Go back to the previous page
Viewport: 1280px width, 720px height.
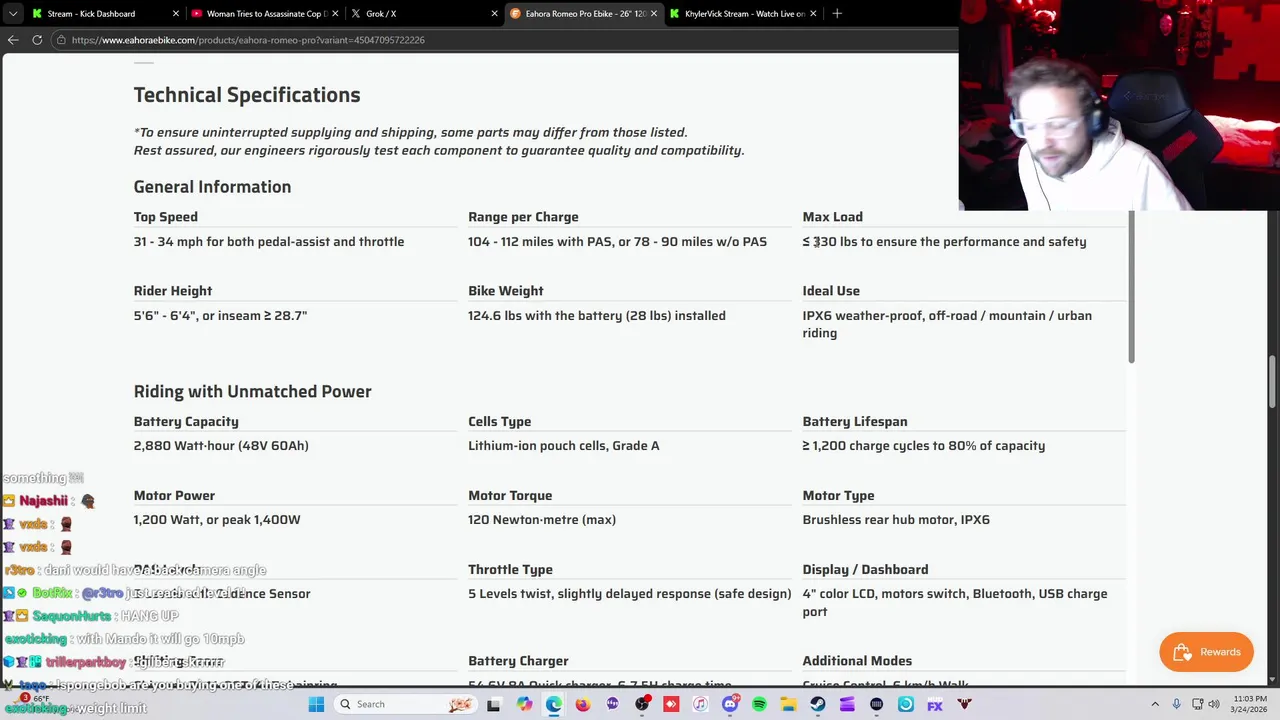(12, 40)
